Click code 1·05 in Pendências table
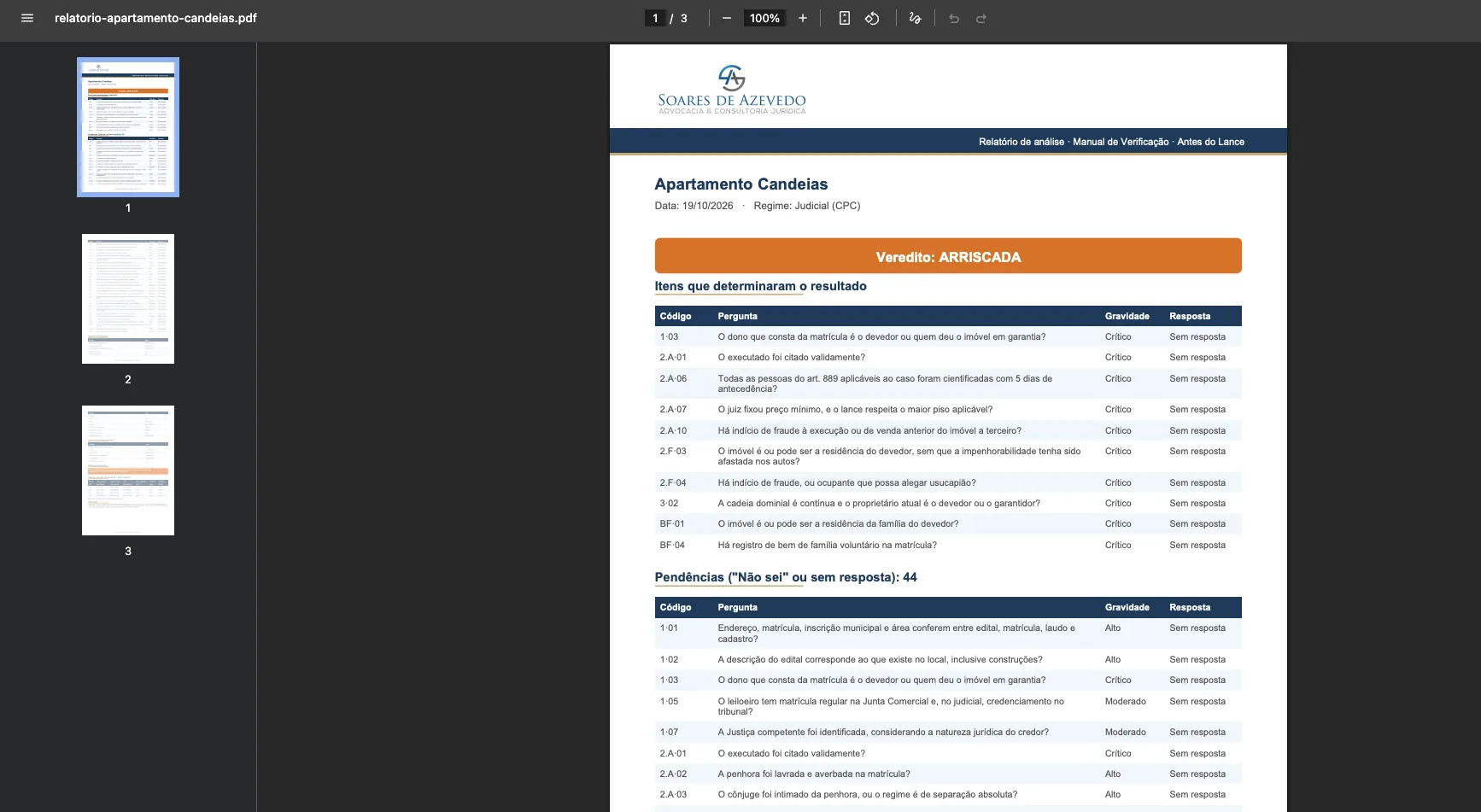 [669, 701]
